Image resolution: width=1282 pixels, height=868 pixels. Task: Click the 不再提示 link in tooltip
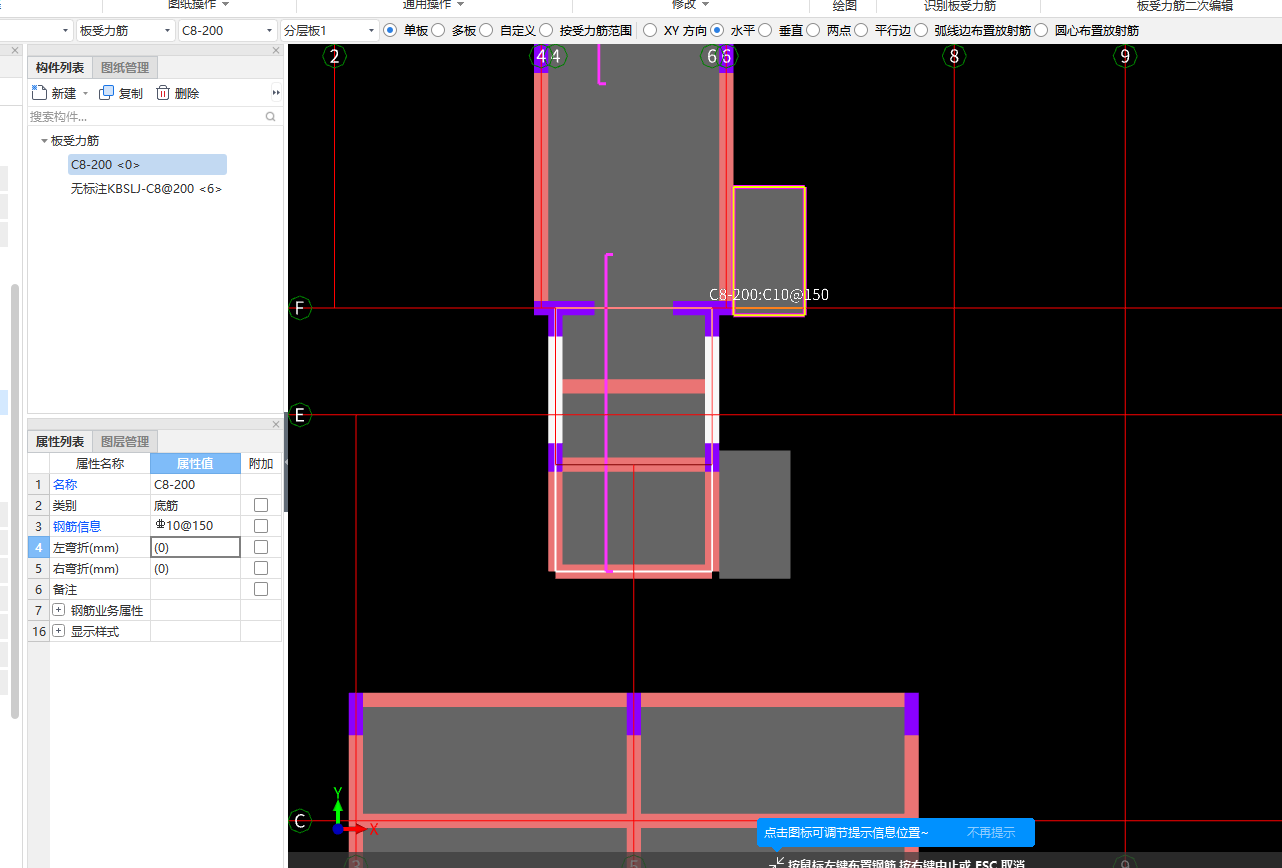(x=991, y=832)
